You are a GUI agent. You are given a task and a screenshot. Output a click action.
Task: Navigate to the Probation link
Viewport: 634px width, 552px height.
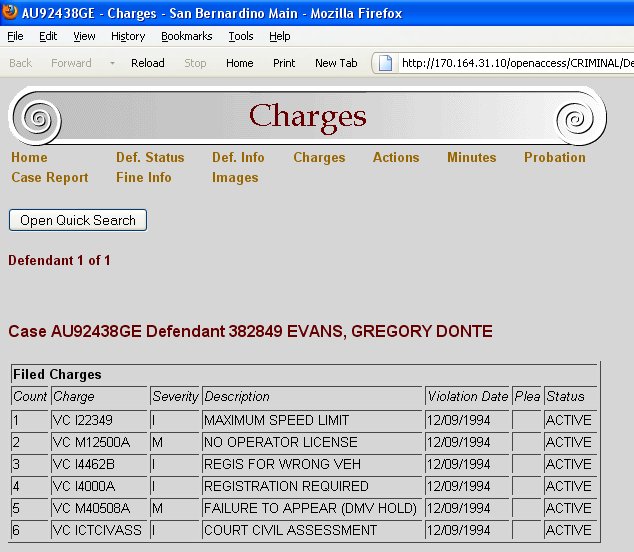(x=554, y=157)
